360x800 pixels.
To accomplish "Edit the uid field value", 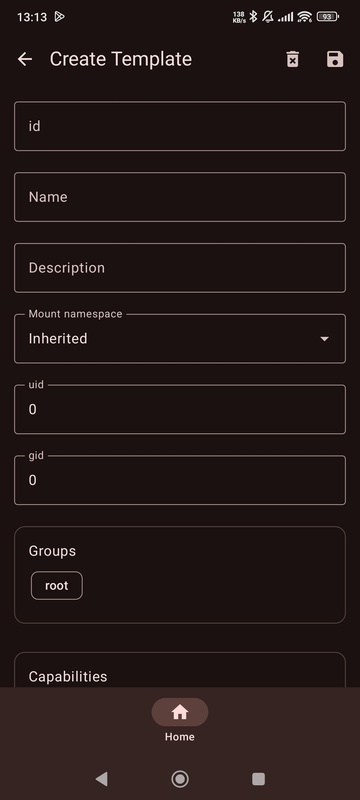I will click(179, 409).
